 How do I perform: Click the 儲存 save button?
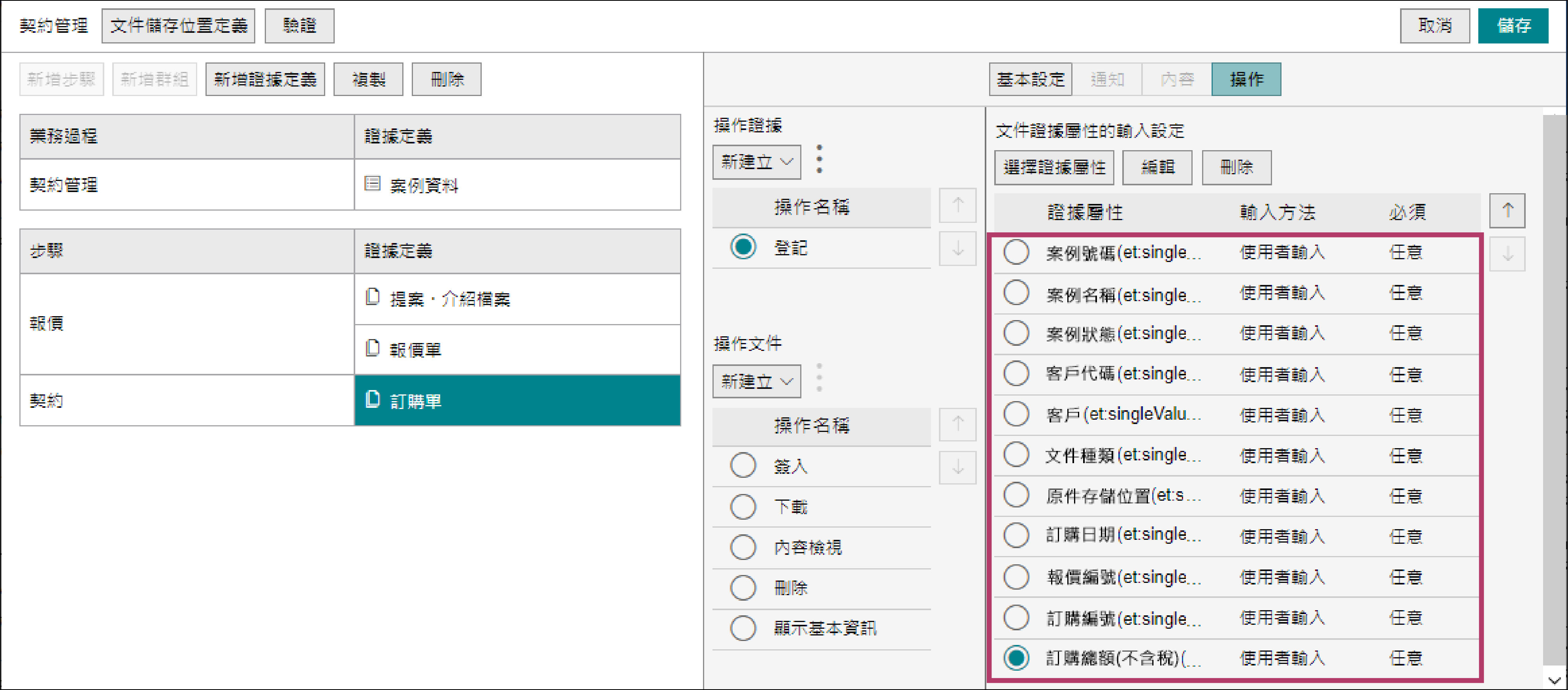pyautogui.click(x=1513, y=26)
